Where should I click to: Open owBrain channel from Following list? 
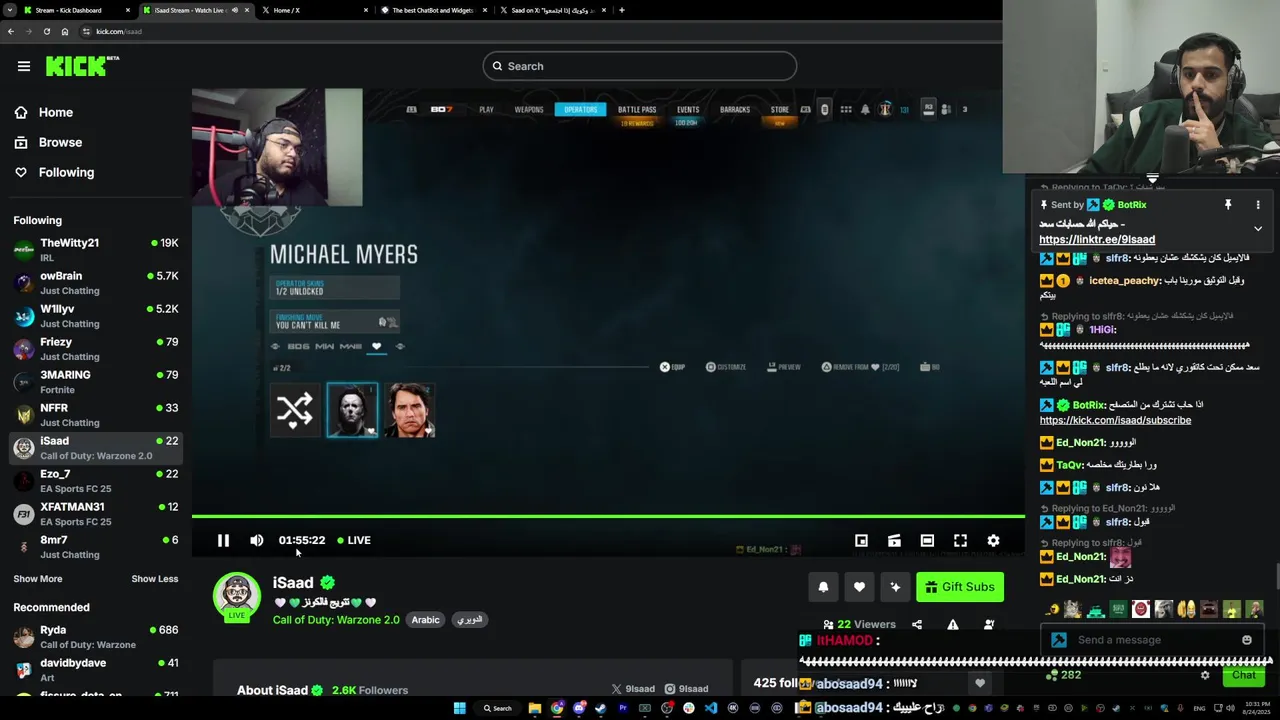[96, 282]
